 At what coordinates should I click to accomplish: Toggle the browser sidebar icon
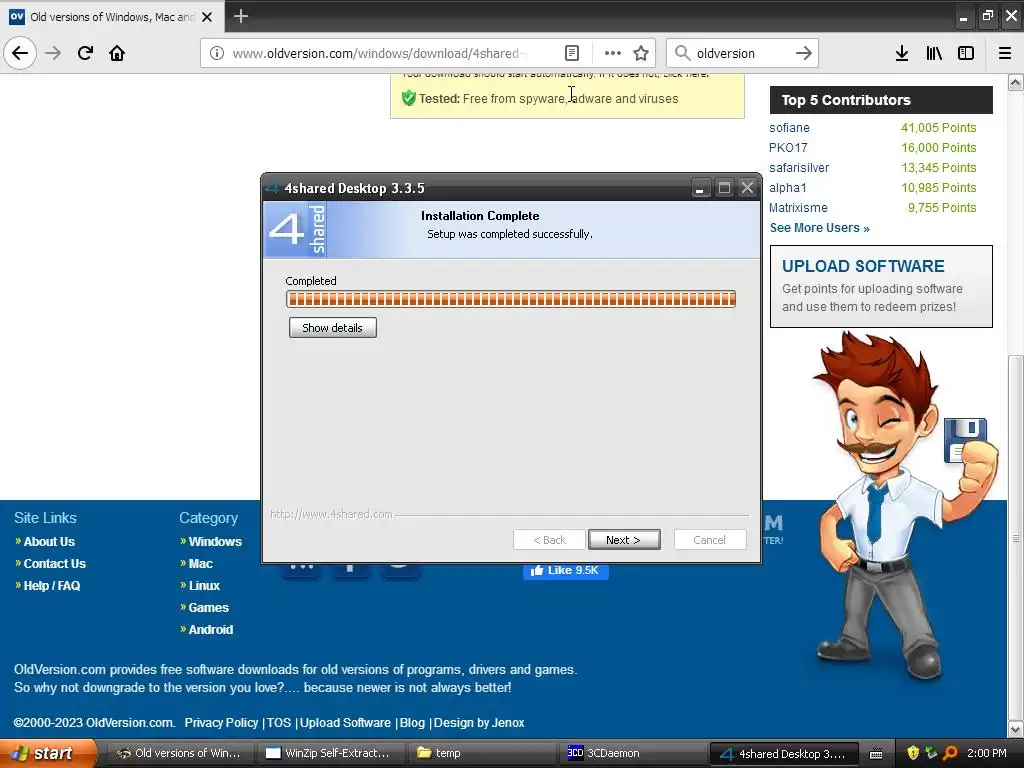966,53
